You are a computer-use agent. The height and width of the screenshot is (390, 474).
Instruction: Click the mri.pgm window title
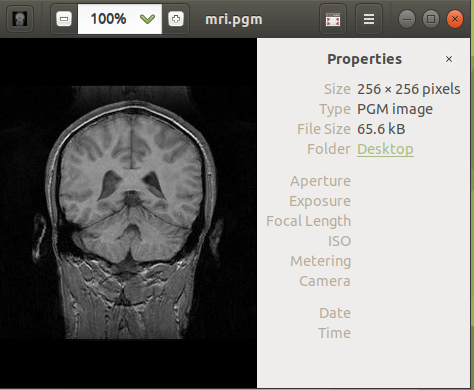(x=234, y=19)
